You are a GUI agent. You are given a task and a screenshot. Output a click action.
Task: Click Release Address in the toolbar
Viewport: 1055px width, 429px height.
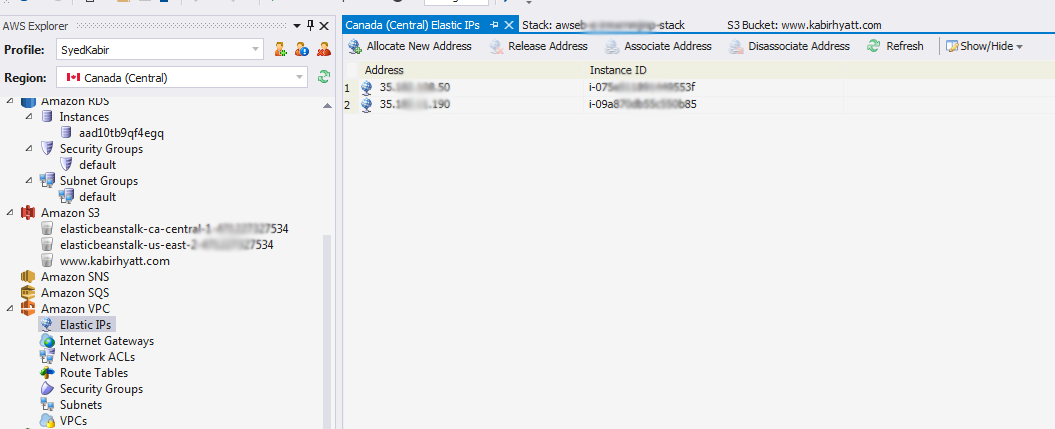click(x=539, y=46)
